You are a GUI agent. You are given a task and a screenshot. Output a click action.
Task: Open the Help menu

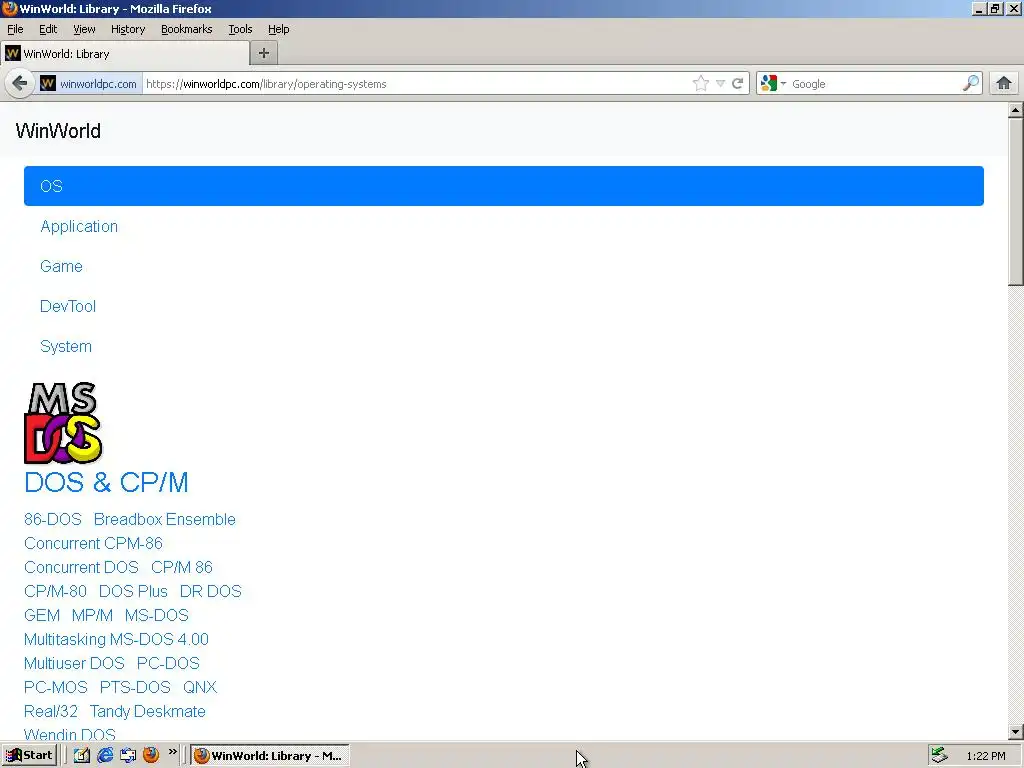click(278, 29)
